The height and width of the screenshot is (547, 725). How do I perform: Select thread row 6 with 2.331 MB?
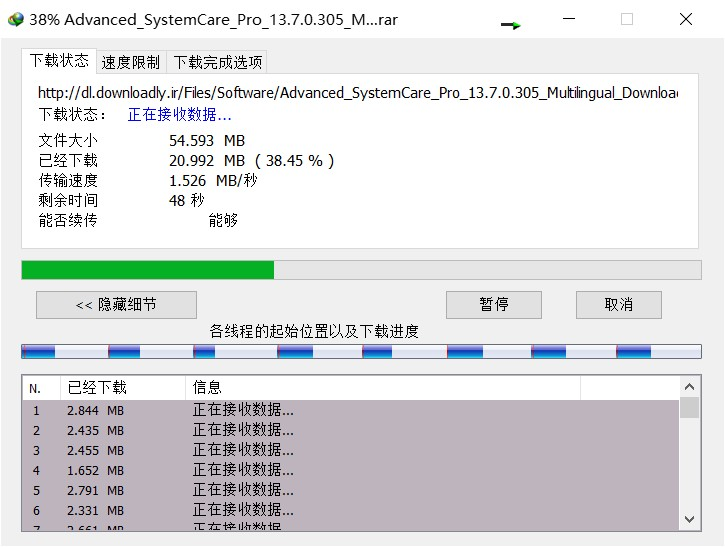click(351, 510)
